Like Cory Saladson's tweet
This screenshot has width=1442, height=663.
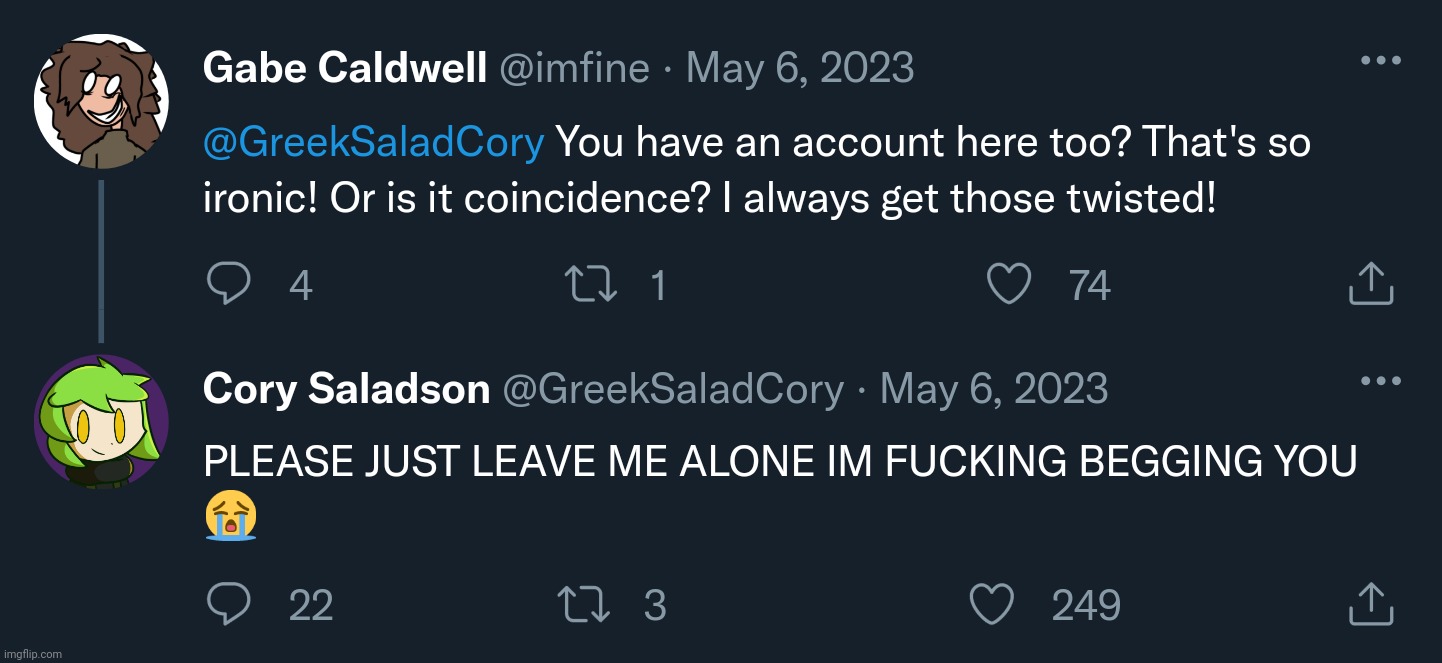coord(992,604)
